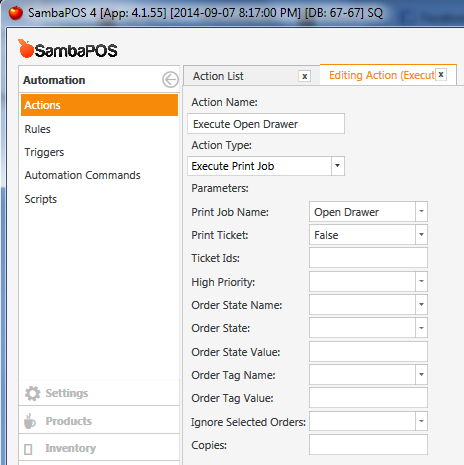Expand the Order Tag Name dropdown

point(421,375)
